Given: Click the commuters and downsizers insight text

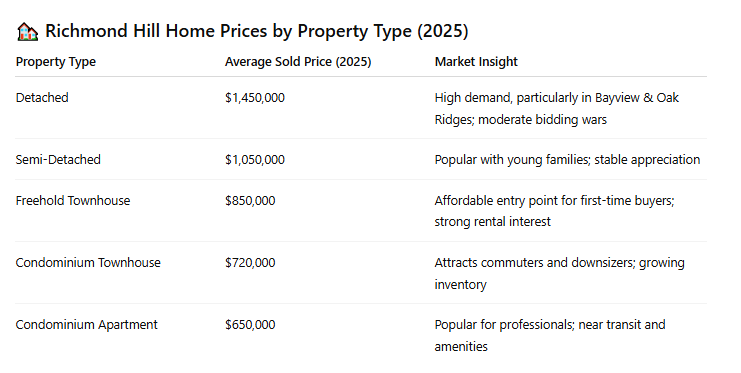Looking at the screenshot, I should [560, 273].
